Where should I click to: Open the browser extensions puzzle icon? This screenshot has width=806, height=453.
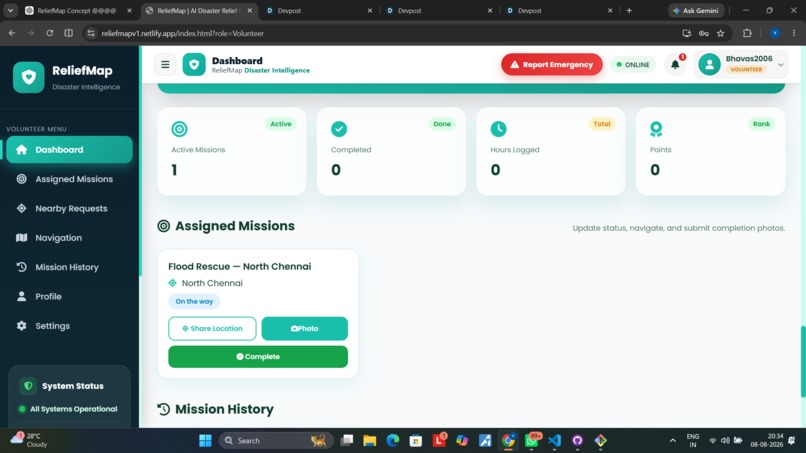747,33
